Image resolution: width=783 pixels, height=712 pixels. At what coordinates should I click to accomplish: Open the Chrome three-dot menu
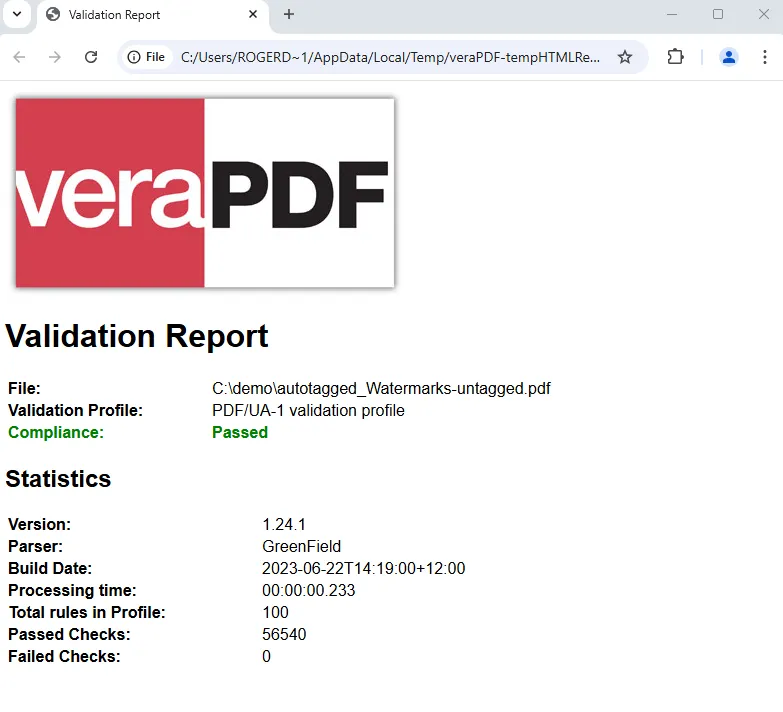765,57
